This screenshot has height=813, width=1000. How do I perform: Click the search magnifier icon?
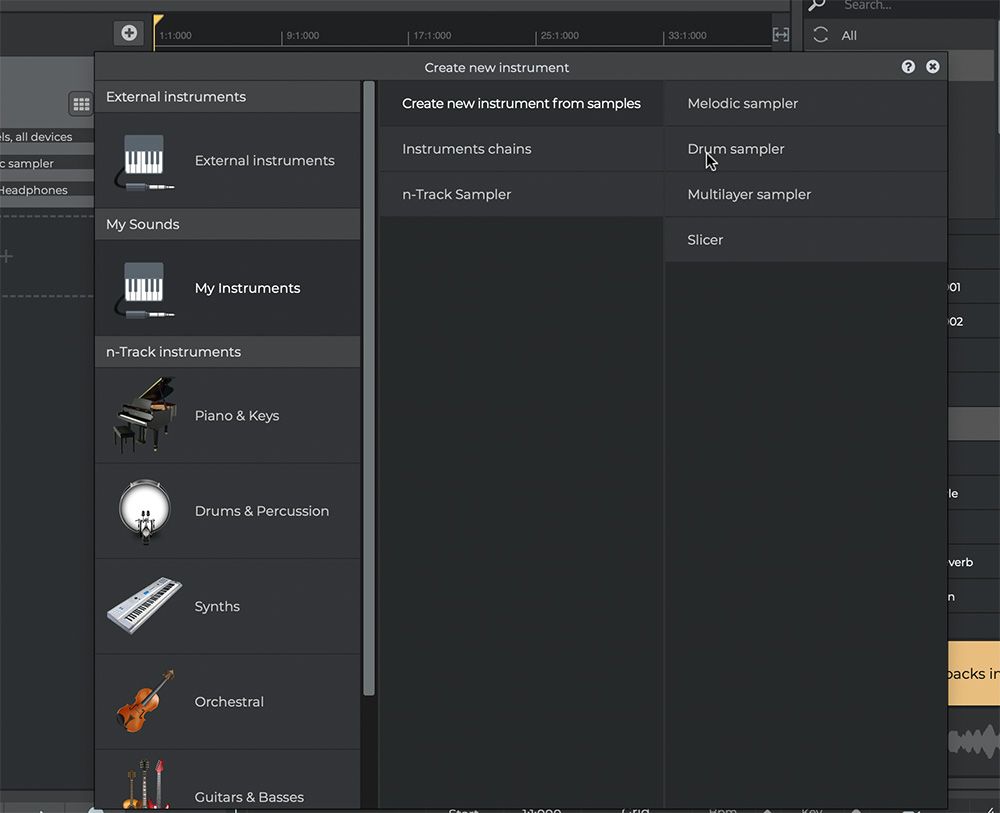817,5
